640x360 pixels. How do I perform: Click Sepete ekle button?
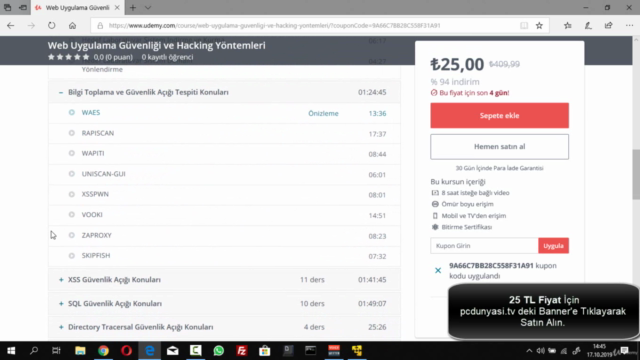pyautogui.click(x=499, y=116)
